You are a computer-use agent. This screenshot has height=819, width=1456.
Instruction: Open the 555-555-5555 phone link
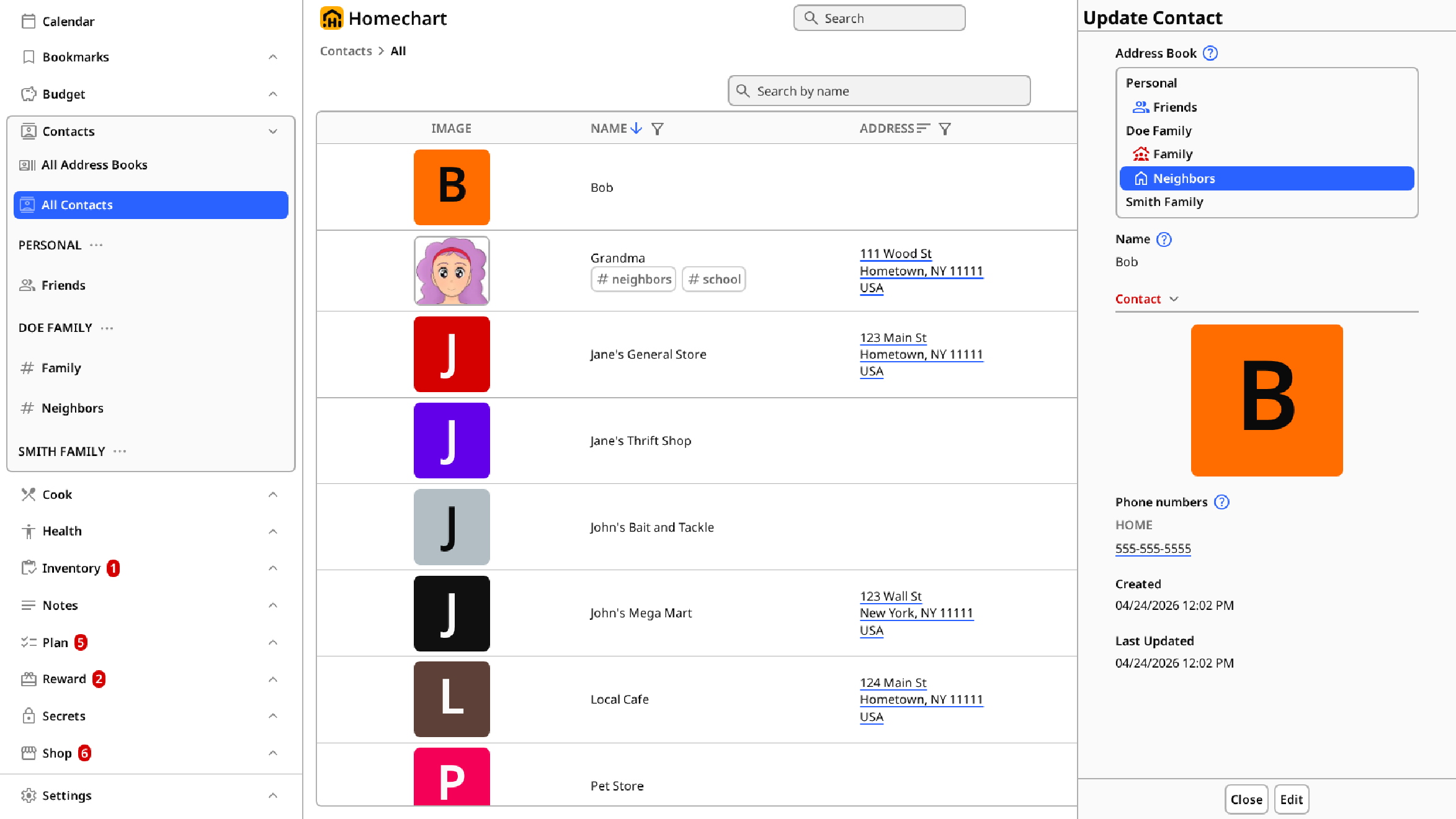click(1153, 548)
